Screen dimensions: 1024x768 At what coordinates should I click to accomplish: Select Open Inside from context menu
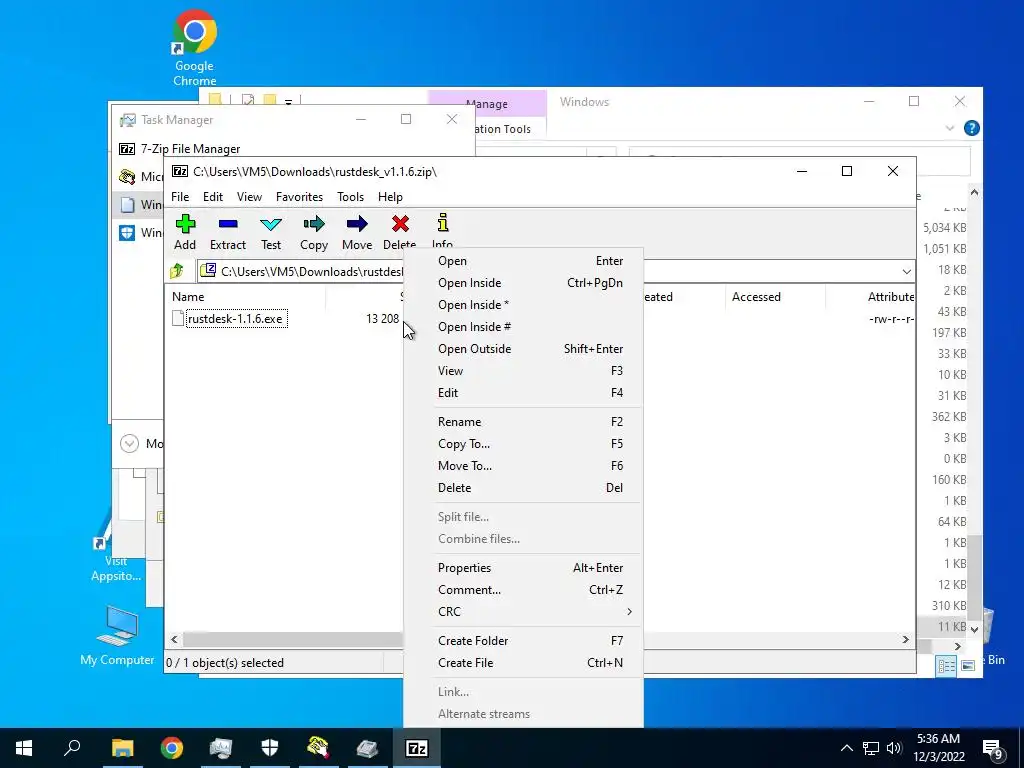[523, 283]
